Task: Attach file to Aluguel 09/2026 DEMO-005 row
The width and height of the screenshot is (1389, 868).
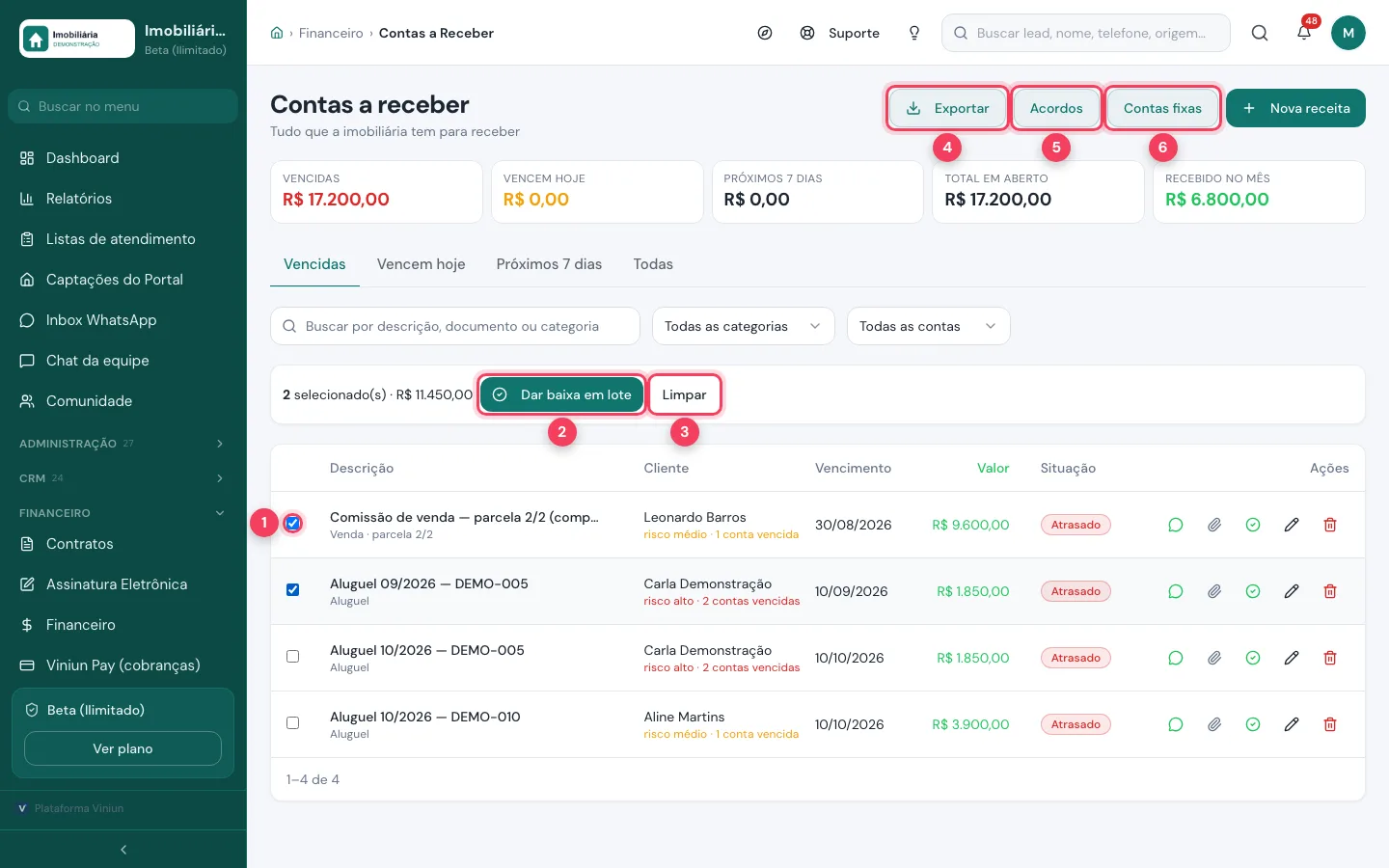Action: click(x=1213, y=591)
